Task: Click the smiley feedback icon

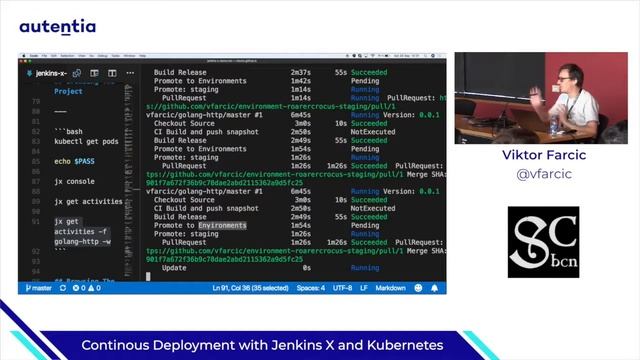Action: tap(418, 288)
